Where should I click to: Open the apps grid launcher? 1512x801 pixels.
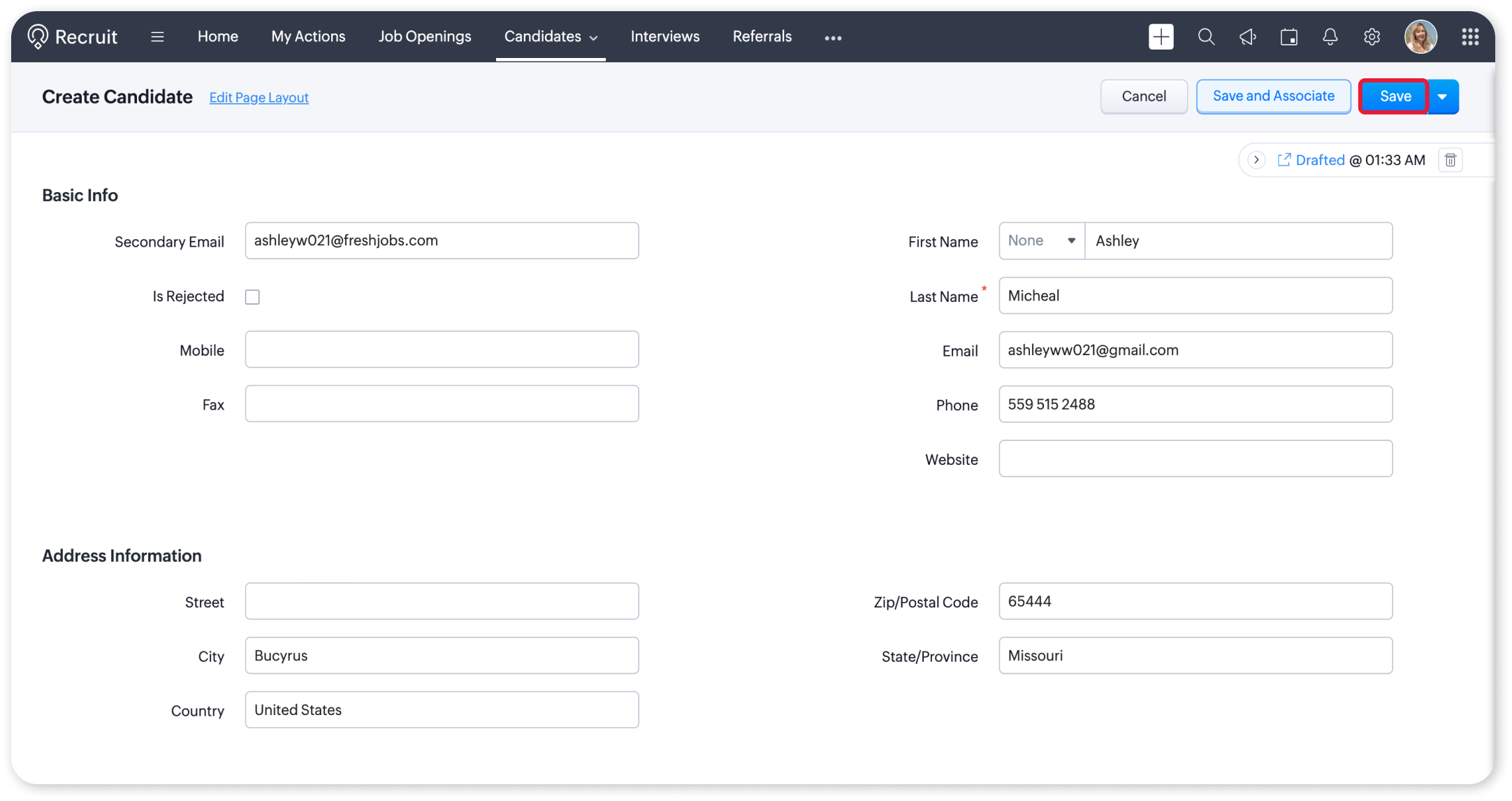[1470, 36]
